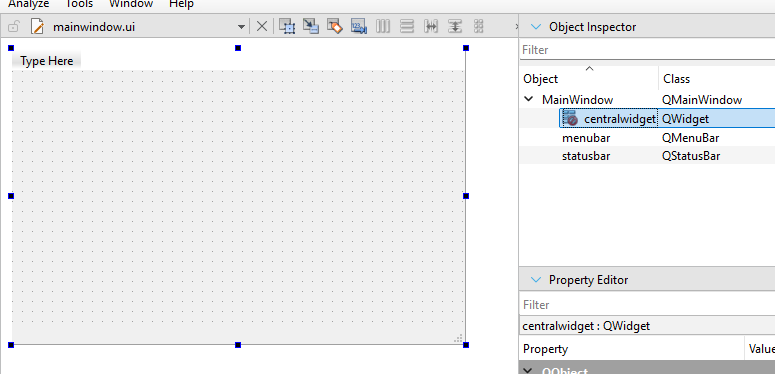This screenshot has height=374, width=775.
Task: Switch to Edit Buddies mode
Action: (x=335, y=26)
